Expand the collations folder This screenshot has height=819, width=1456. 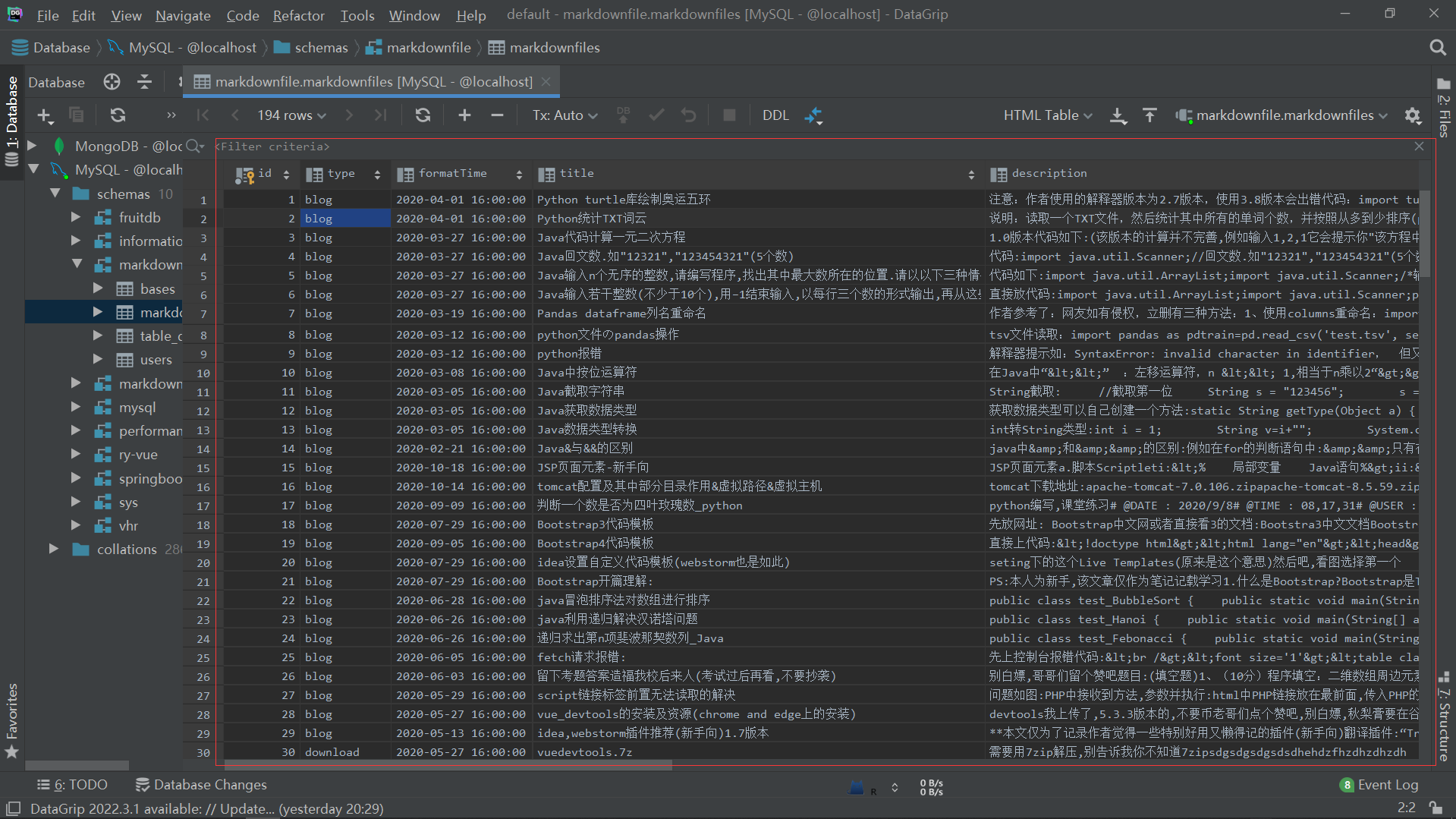pos(53,549)
